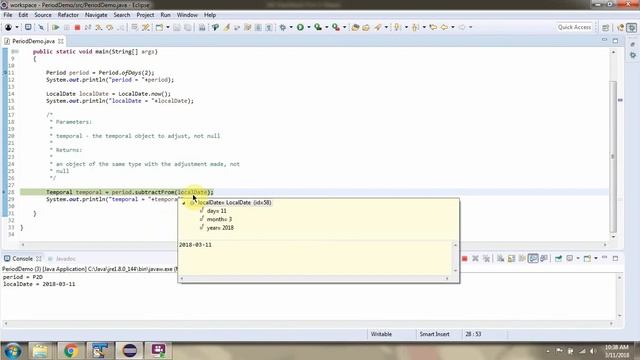Click Remove Launch icon in Console toolbar
Image resolution: width=640 pixels, height=360 pixels.
click(x=476, y=258)
